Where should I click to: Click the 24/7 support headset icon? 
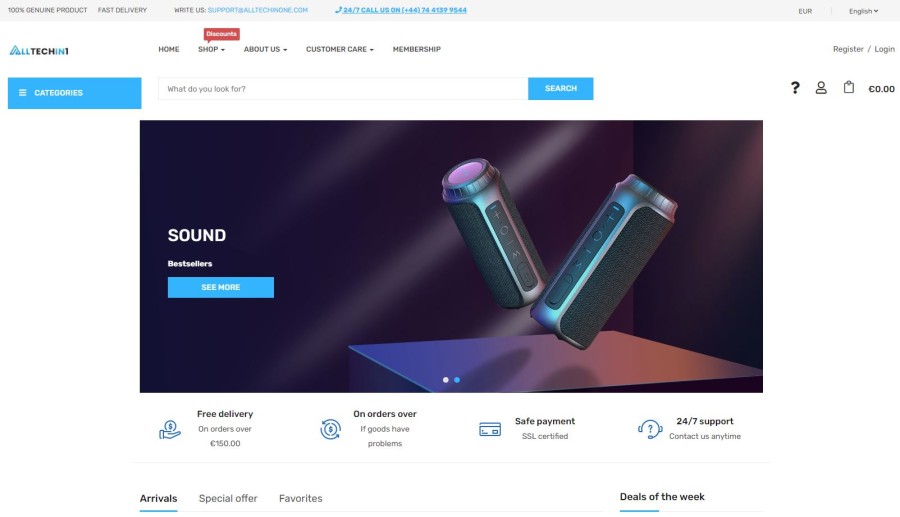(650, 429)
